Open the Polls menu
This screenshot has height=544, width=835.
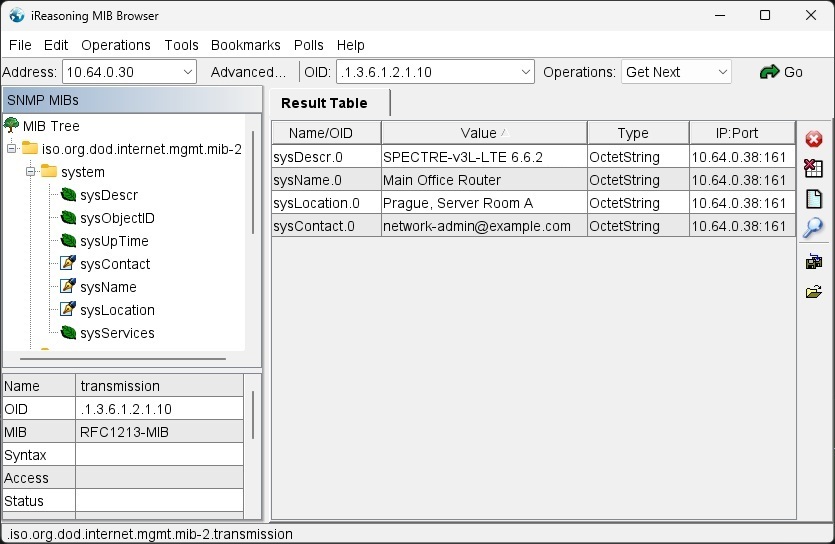coord(308,45)
